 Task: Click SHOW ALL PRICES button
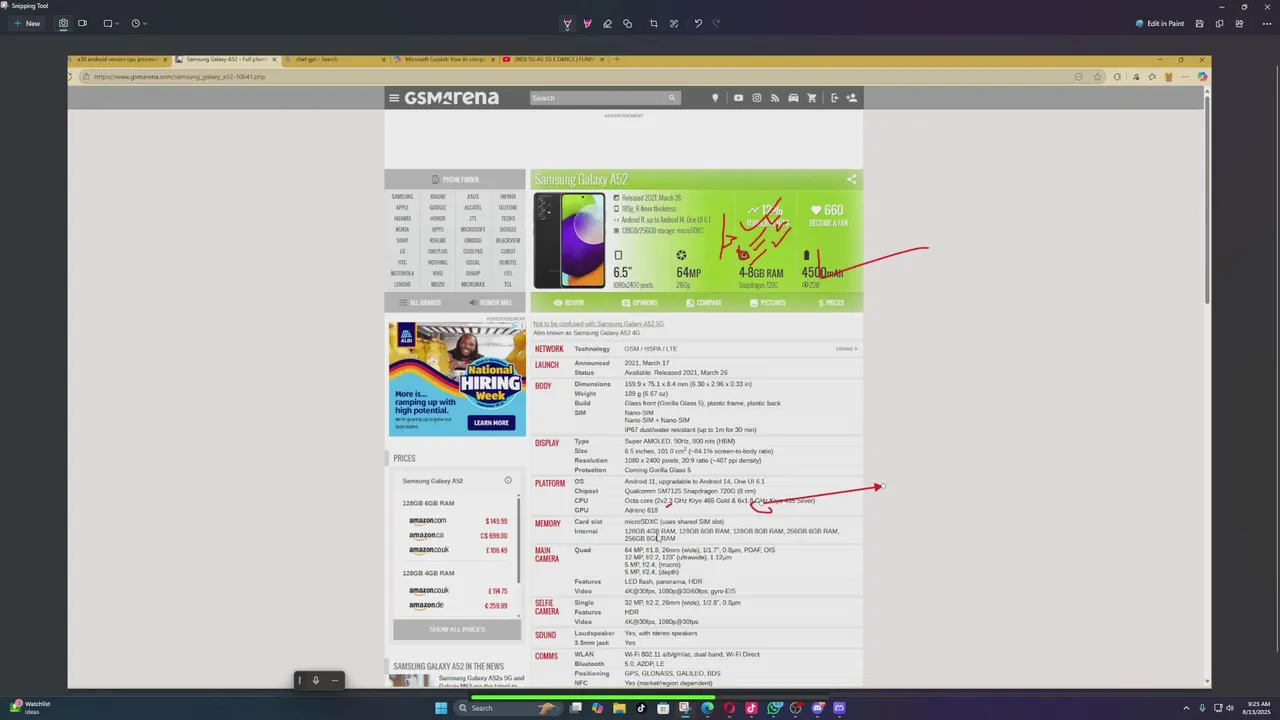click(457, 629)
